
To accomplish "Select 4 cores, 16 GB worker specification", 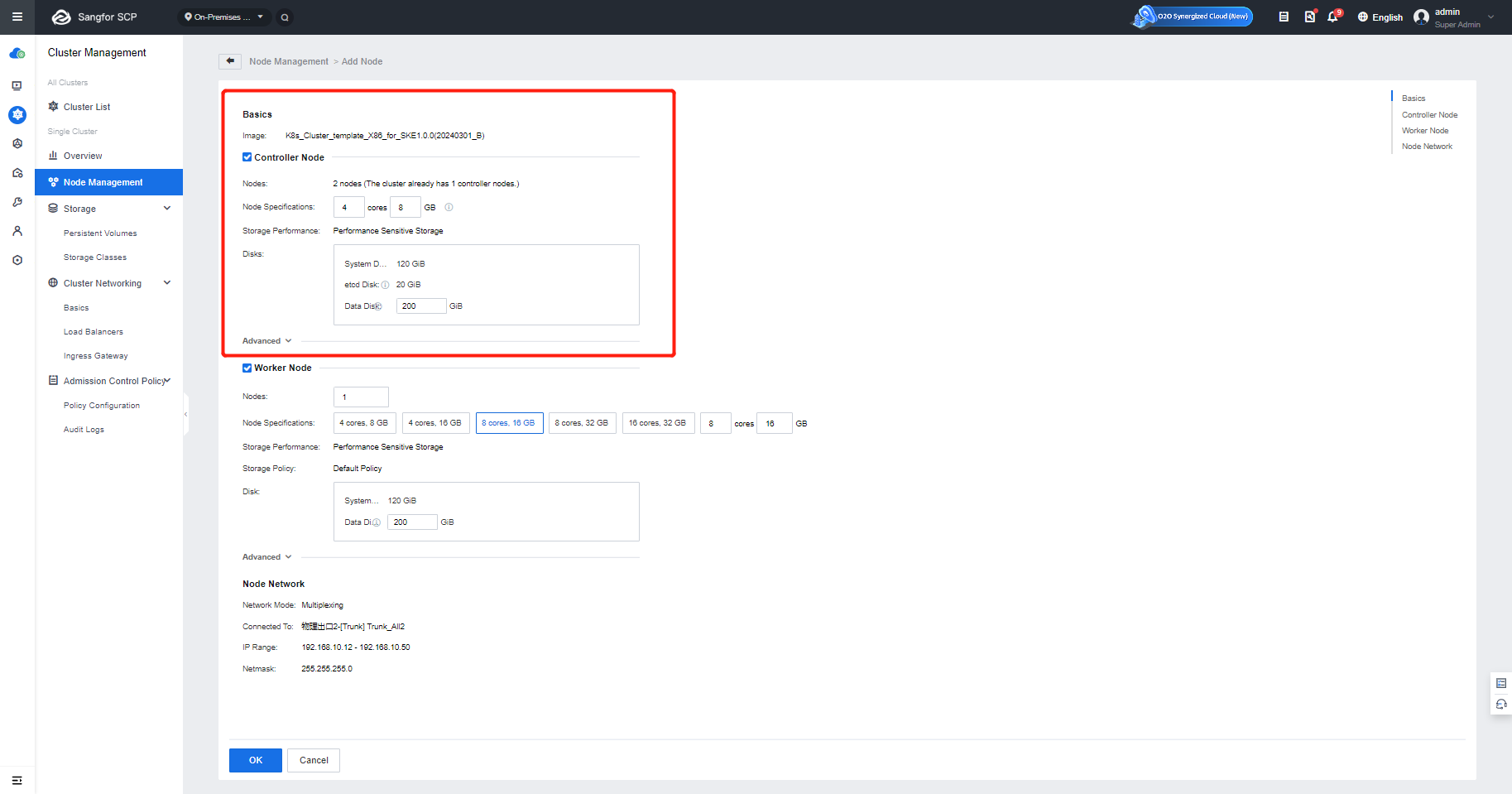I will point(435,423).
